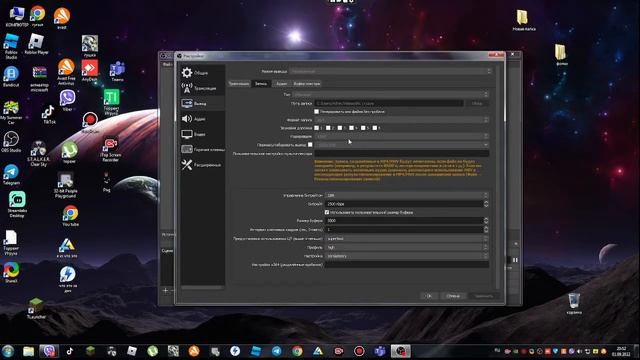
Task: Open the Горячие клавиши (Hotkeys) section
Action: pyautogui.click(x=202, y=149)
